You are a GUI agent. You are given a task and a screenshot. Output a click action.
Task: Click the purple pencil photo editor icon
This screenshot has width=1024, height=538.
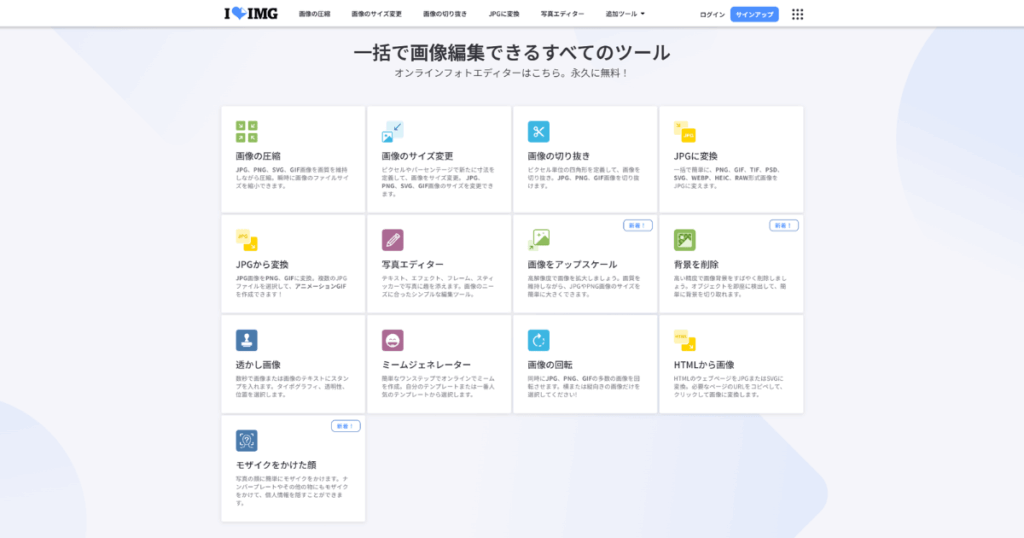392,240
